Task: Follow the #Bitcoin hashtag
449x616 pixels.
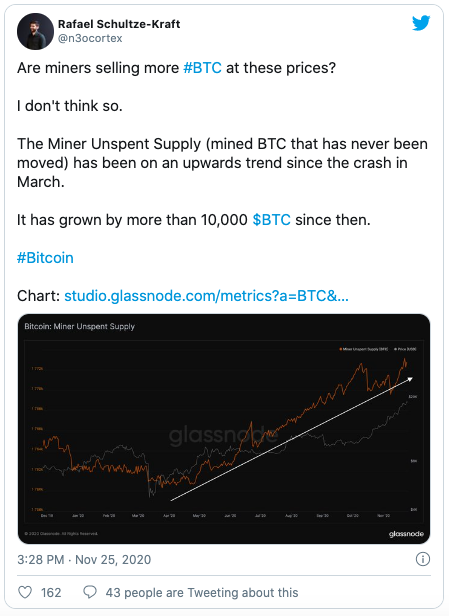Action: (45, 258)
